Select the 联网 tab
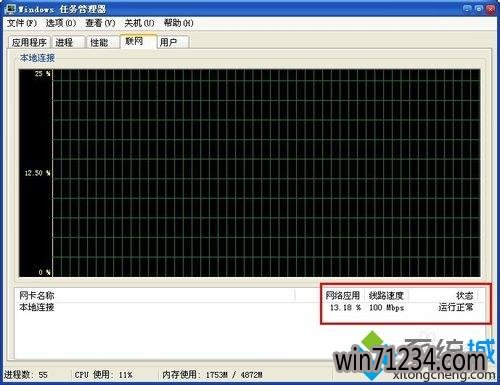This screenshot has width=500, height=385. [138, 41]
